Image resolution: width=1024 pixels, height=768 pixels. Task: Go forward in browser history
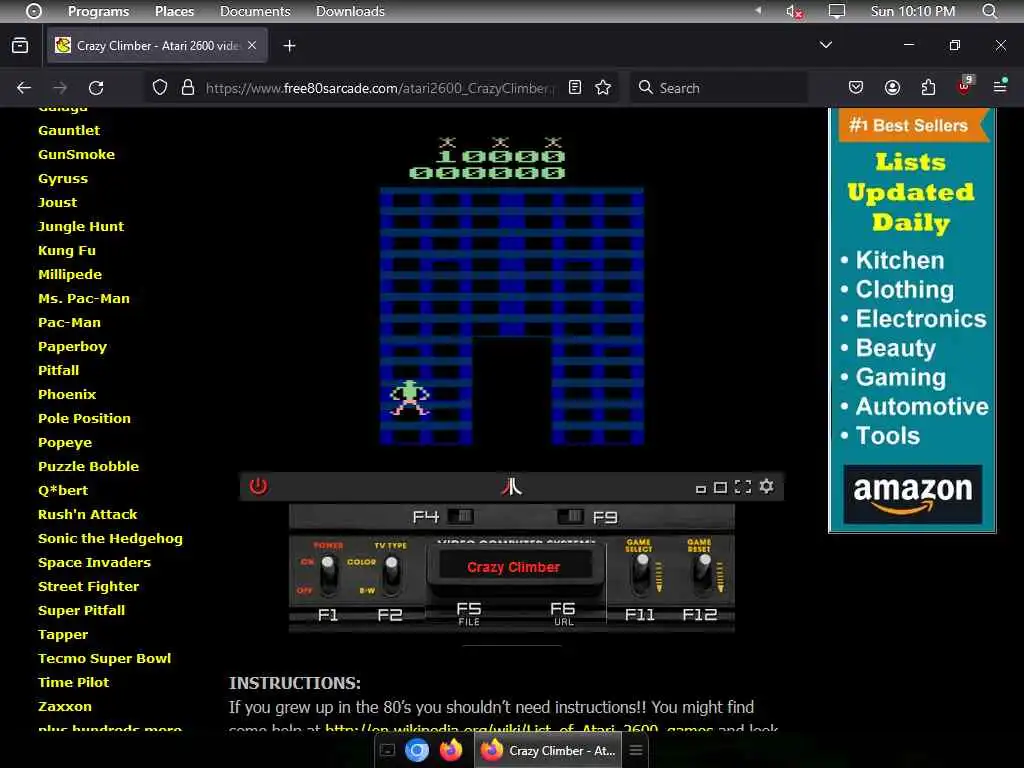60,88
